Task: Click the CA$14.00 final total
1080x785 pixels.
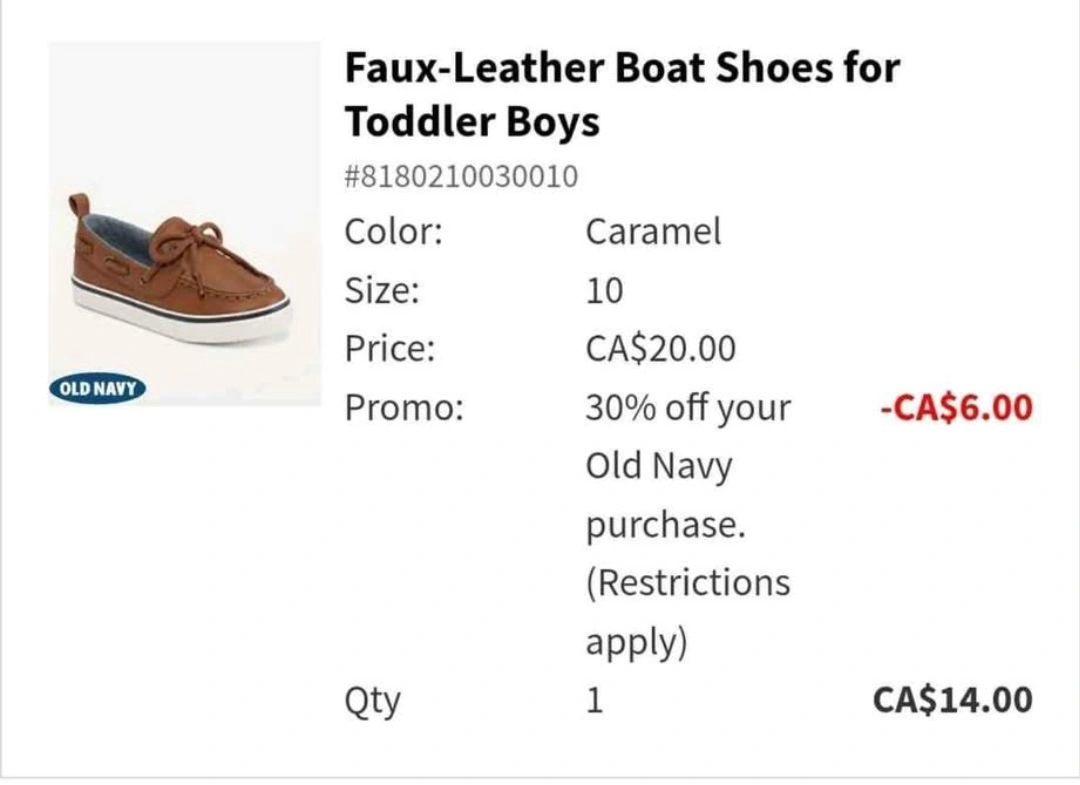Action: pos(952,700)
